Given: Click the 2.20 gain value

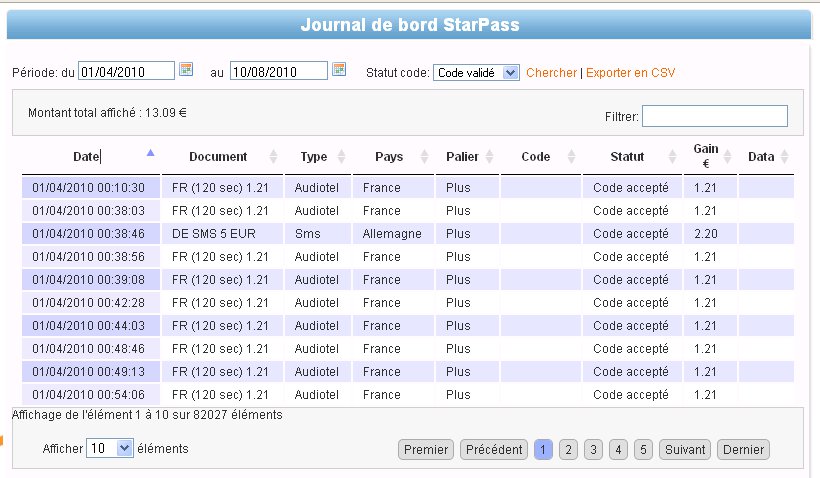Looking at the screenshot, I should [705, 233].
